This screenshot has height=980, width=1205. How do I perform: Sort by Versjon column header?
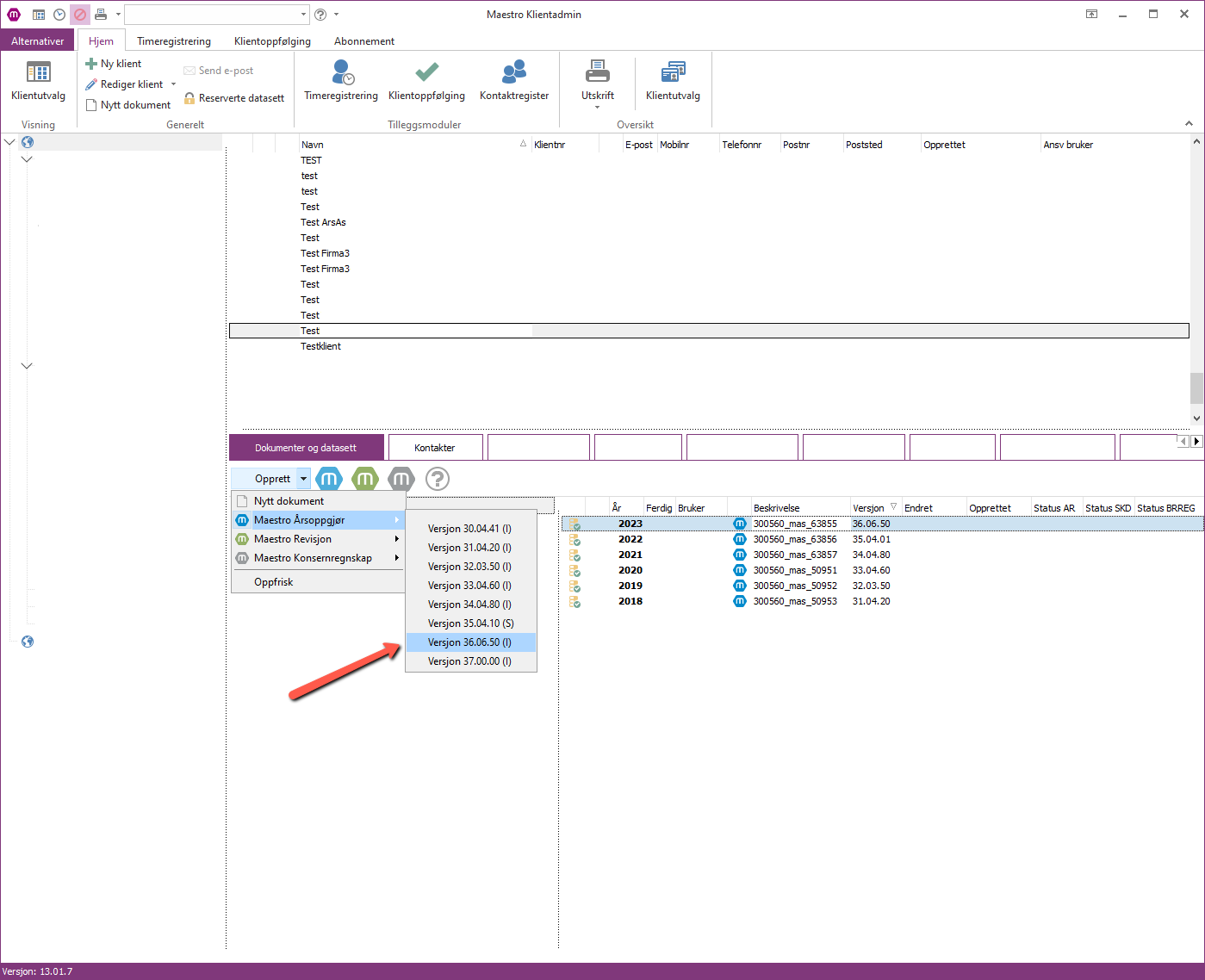[x=875, y=508]
